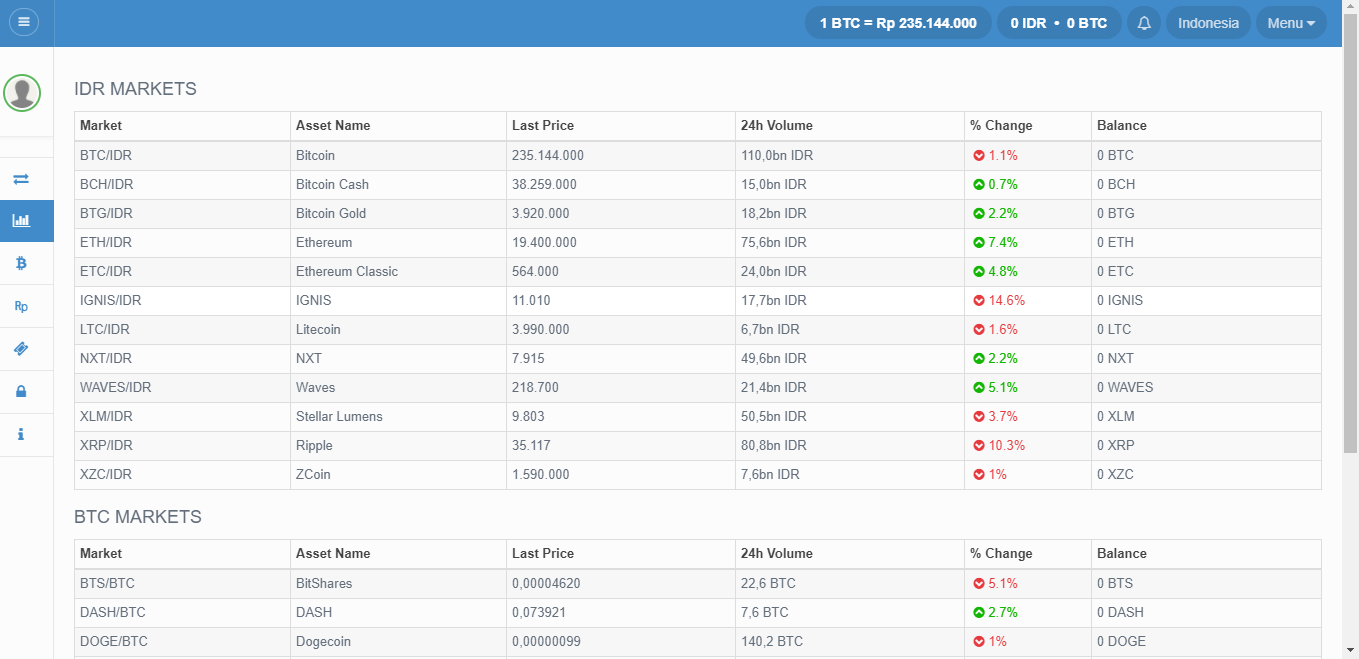Open the WAVES/IDR market row
The width and height of the screenshot is (1359, 659).
tap(698, 388)
